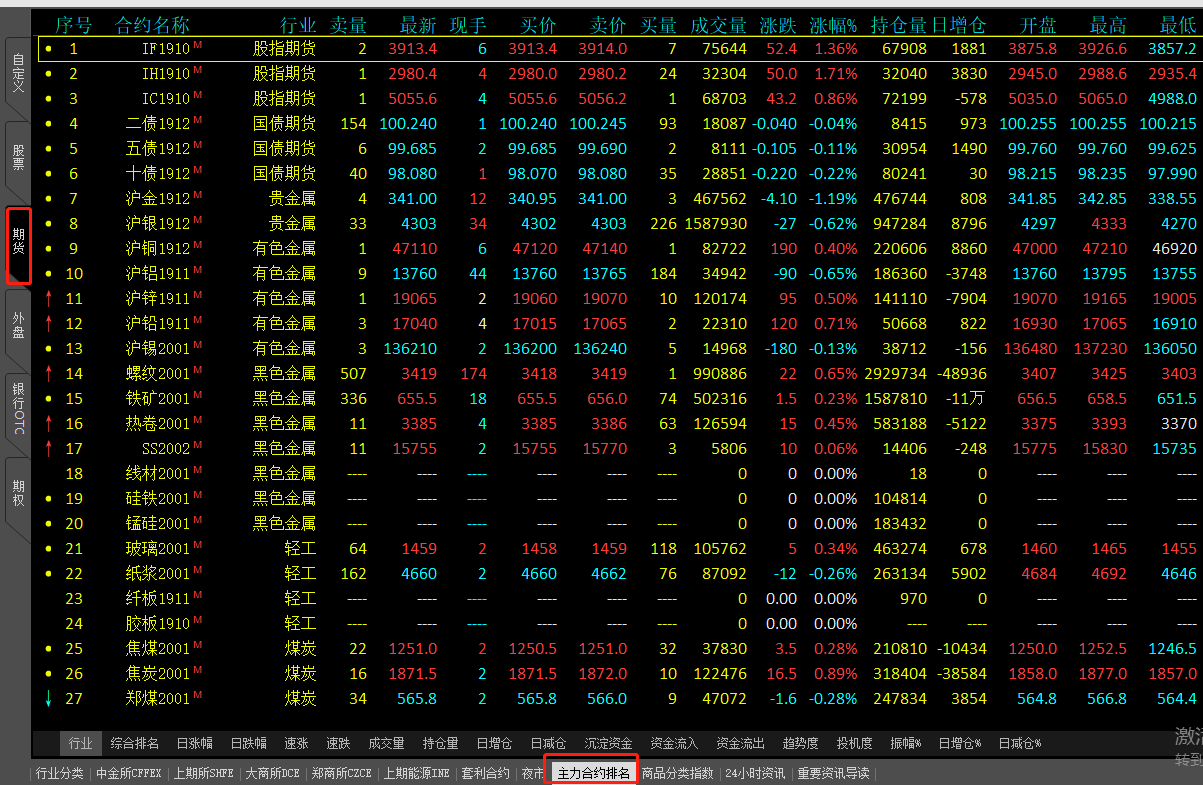Open the 期权 side tab
Image resolution: width=1203 pixels, height=785 pixels.
tap(18, 493)
